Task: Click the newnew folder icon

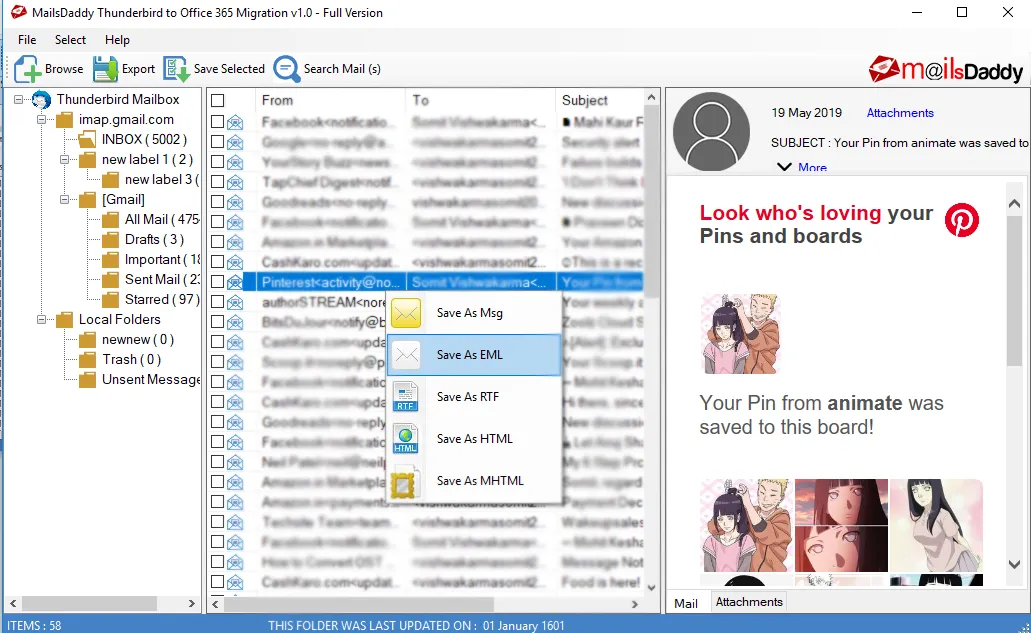Action: (x=87, y=340)
